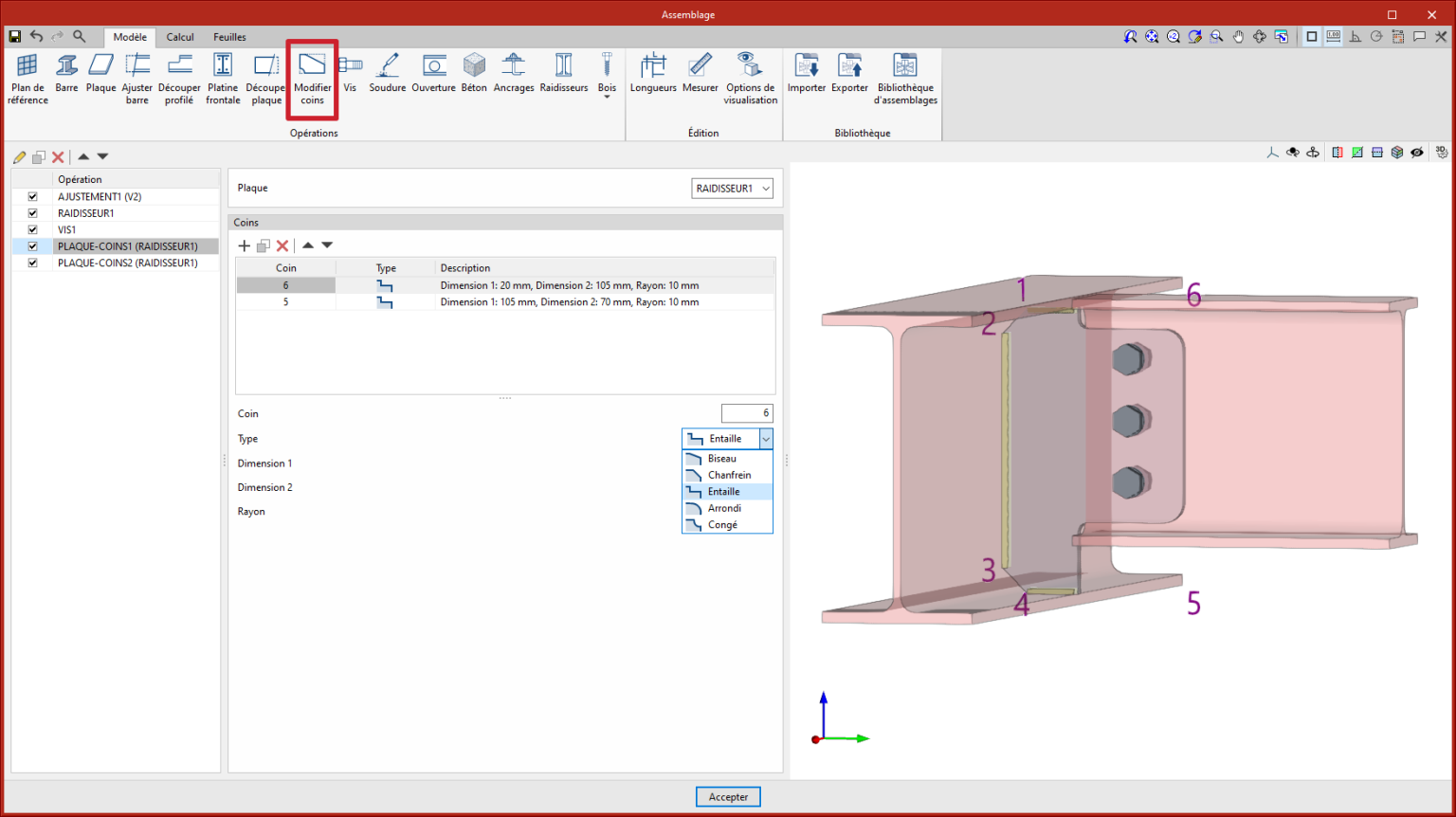Choose Chanfrein from the Type list

[728, 475]
